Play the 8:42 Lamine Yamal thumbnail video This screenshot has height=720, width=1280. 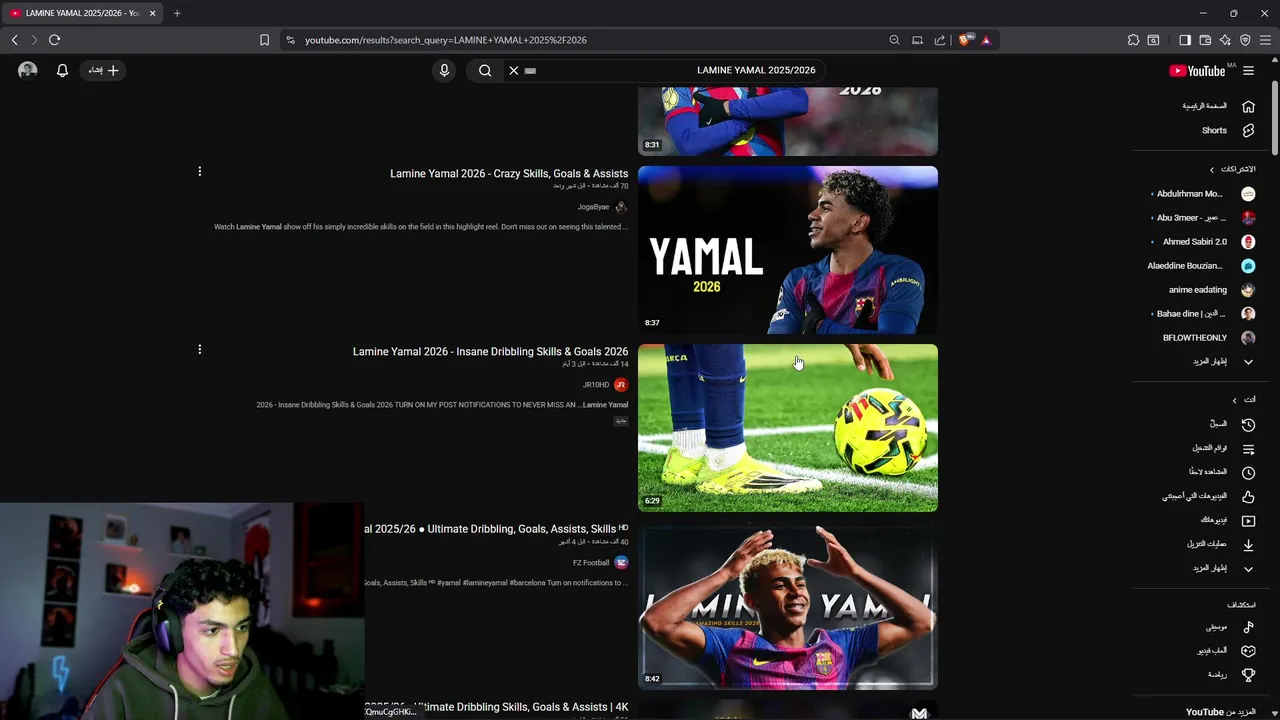pos(788,606)
